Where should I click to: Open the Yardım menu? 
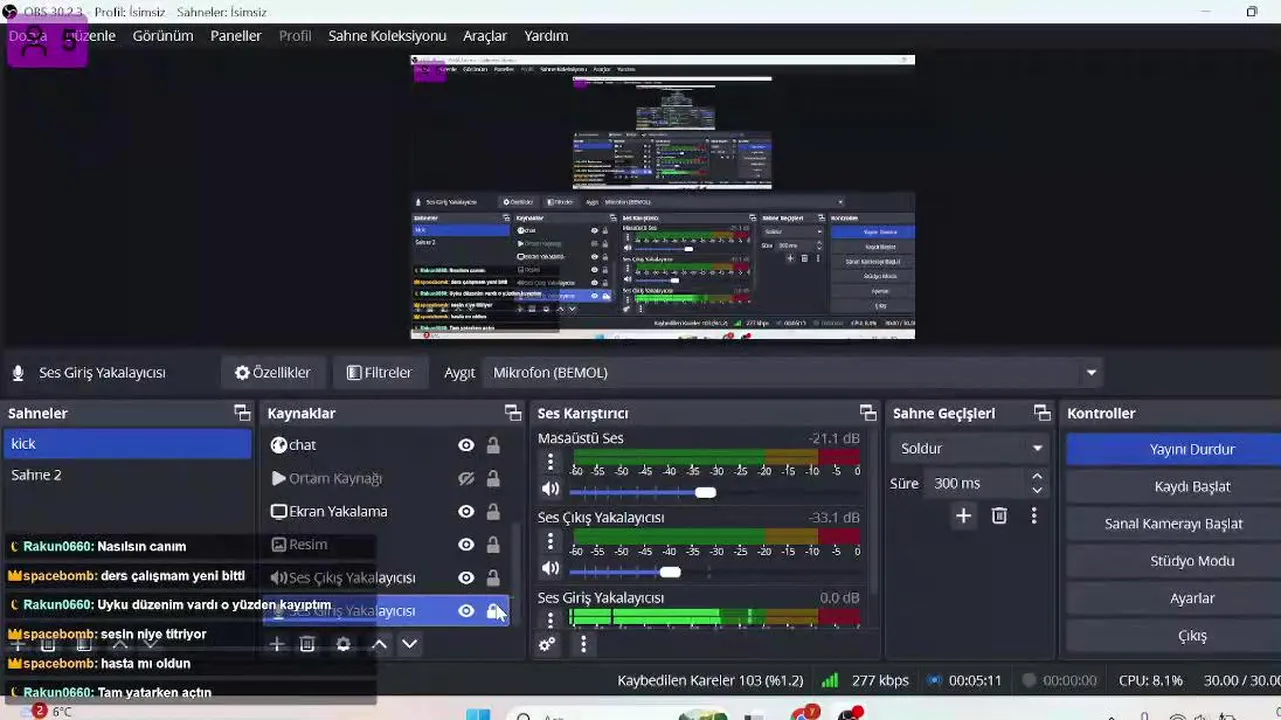[546, 36]
